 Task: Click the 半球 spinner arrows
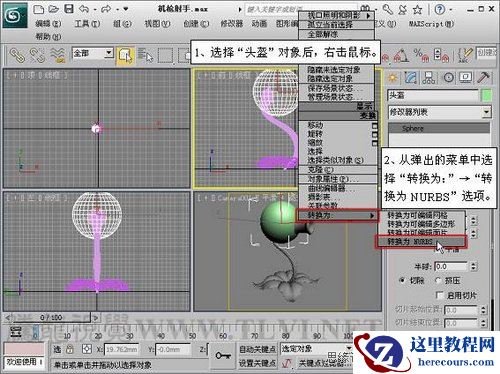pyautogui.click(x=474, y=266)
